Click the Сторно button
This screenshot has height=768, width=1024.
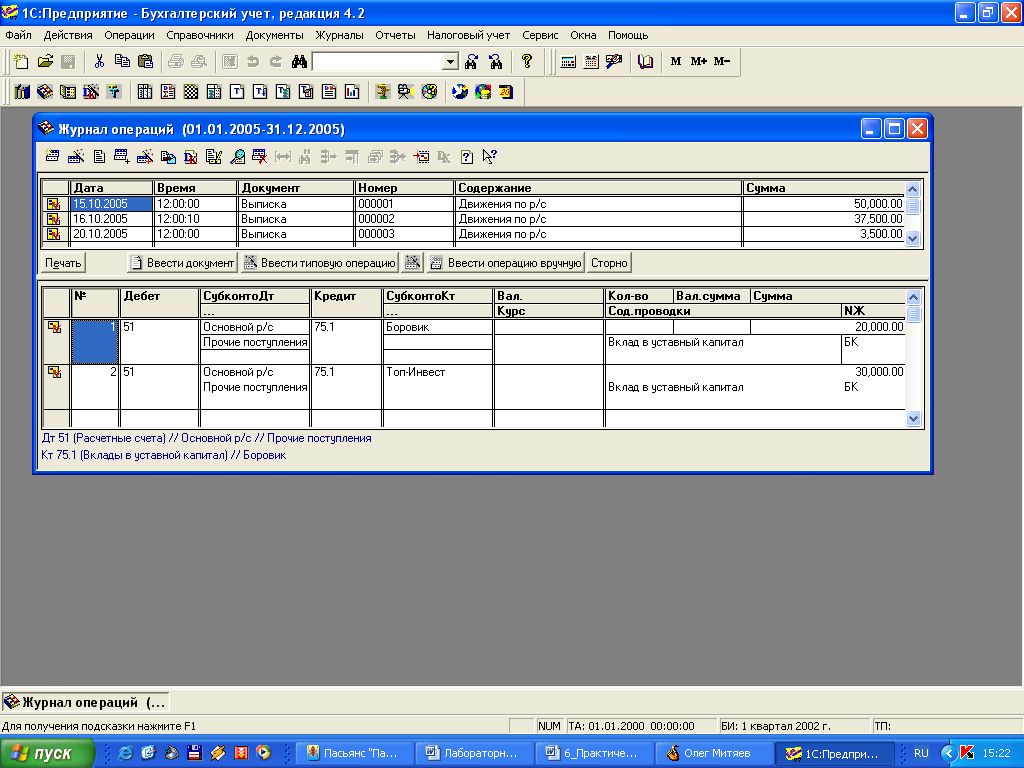609,263
